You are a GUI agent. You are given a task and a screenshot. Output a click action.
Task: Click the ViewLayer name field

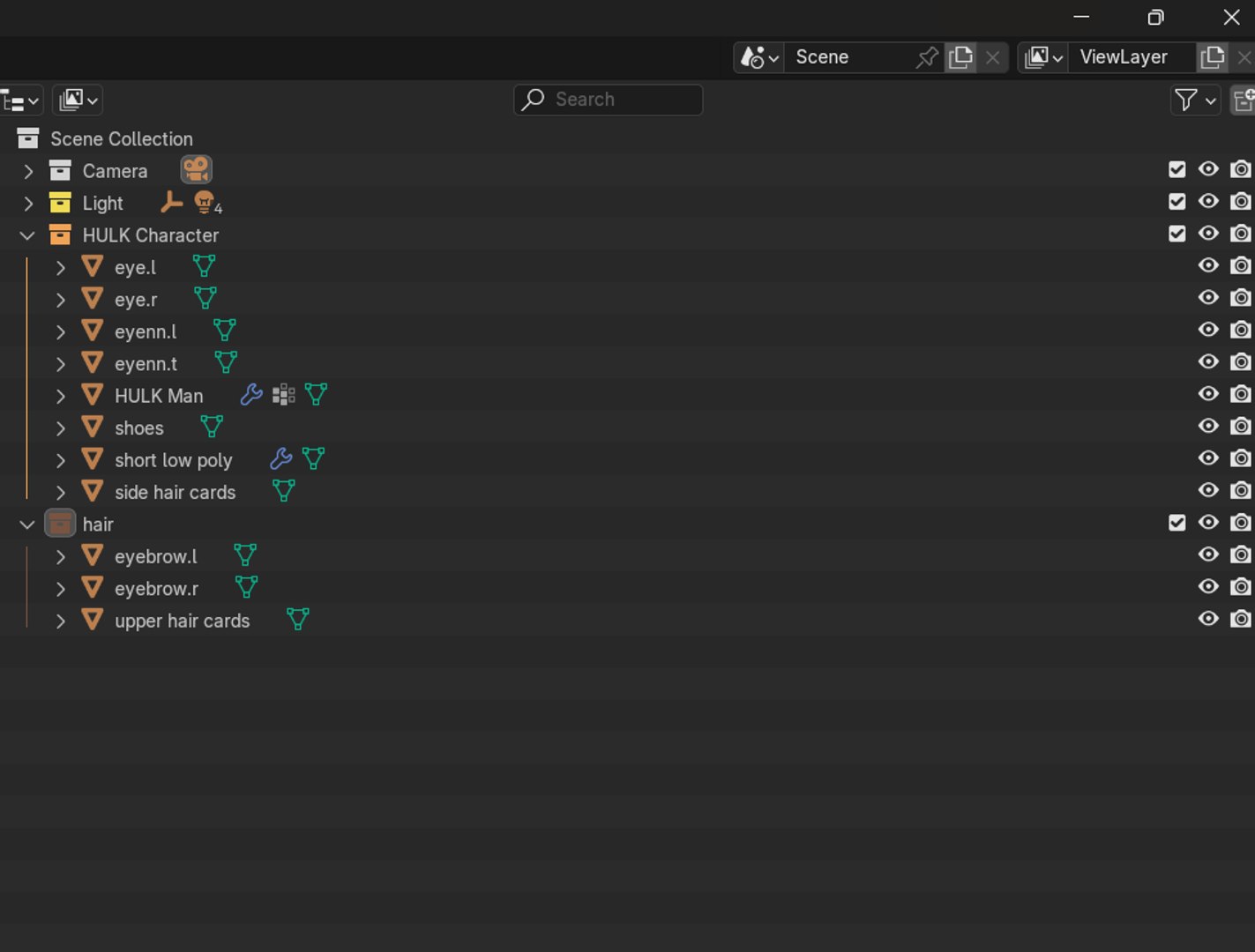tap(1132, 57)
